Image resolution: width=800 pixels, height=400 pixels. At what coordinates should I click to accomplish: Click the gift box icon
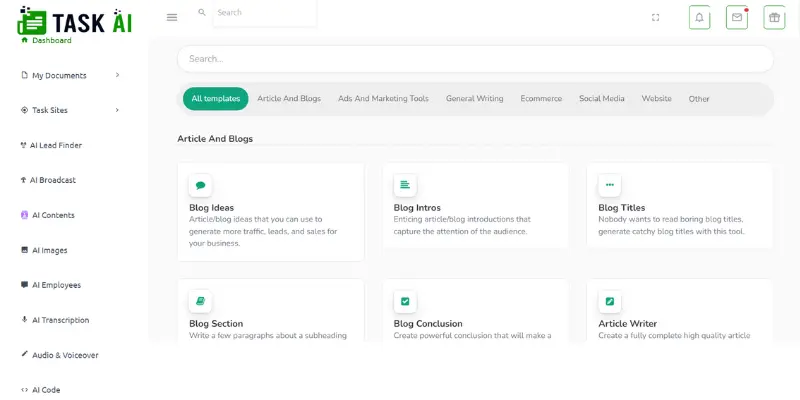tap(774, 17)
